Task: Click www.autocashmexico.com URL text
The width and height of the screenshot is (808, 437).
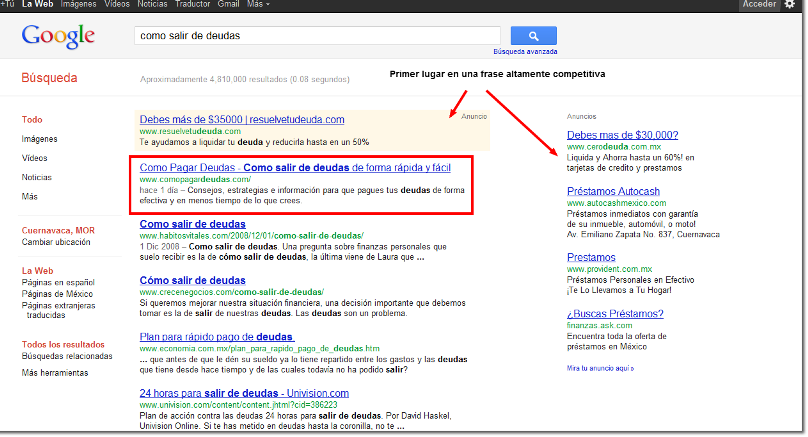Action: pos(616,203)
